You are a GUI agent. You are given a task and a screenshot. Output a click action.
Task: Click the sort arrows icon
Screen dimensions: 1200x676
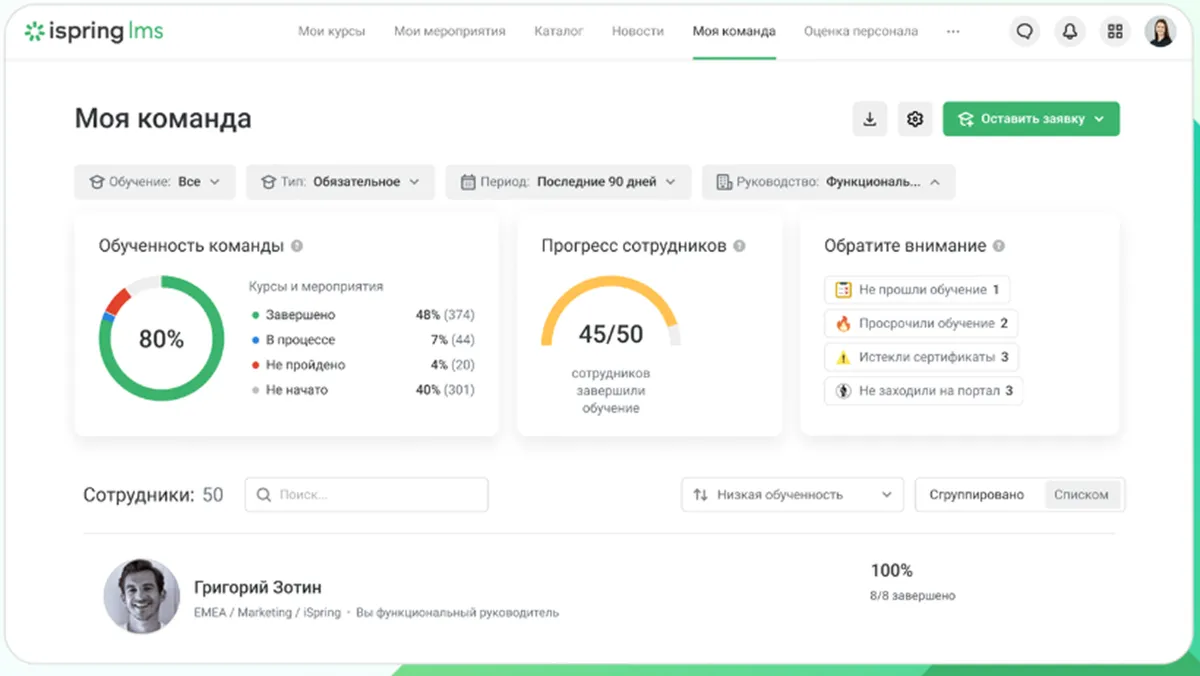tap(700, 495)
